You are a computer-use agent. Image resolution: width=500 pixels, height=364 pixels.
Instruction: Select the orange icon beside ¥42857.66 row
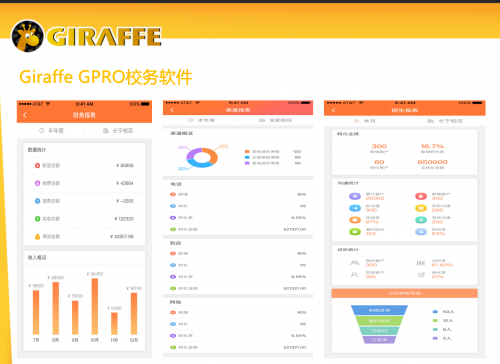coord(37,236)
